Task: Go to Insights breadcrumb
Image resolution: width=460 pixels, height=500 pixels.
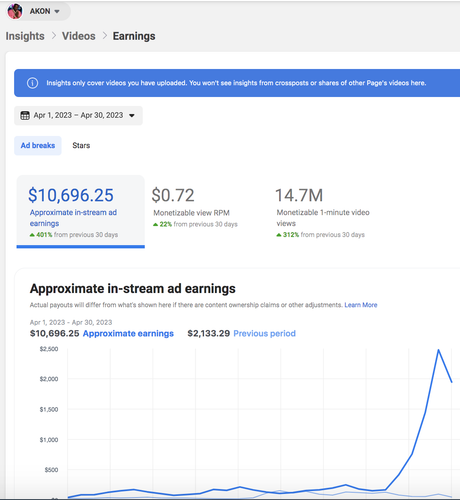Action: [x=25, y=36]
